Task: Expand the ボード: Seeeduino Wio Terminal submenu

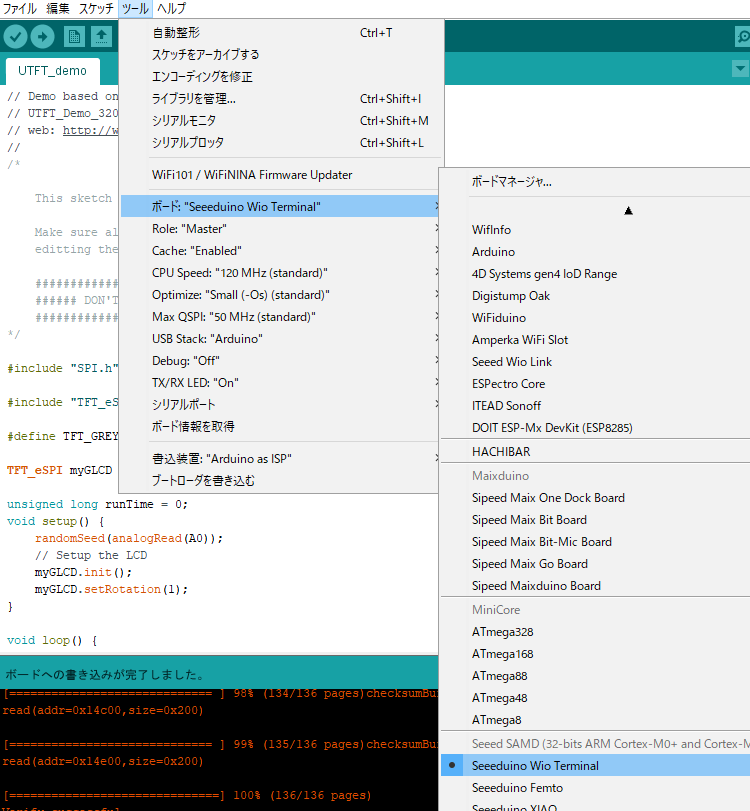Action: [x=280, y=206]
